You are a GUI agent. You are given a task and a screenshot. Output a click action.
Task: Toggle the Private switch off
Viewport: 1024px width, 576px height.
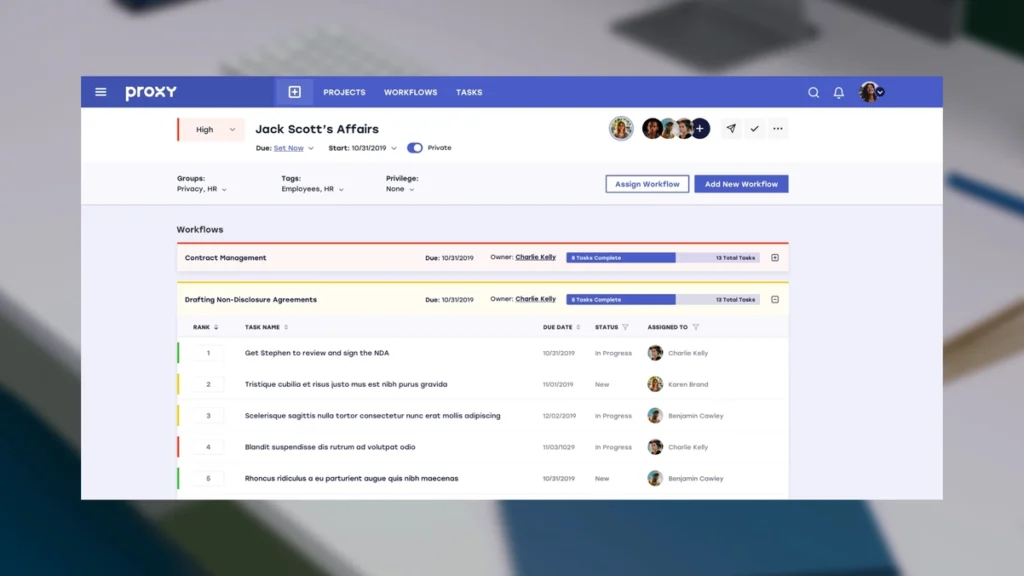tap(415, 148)
